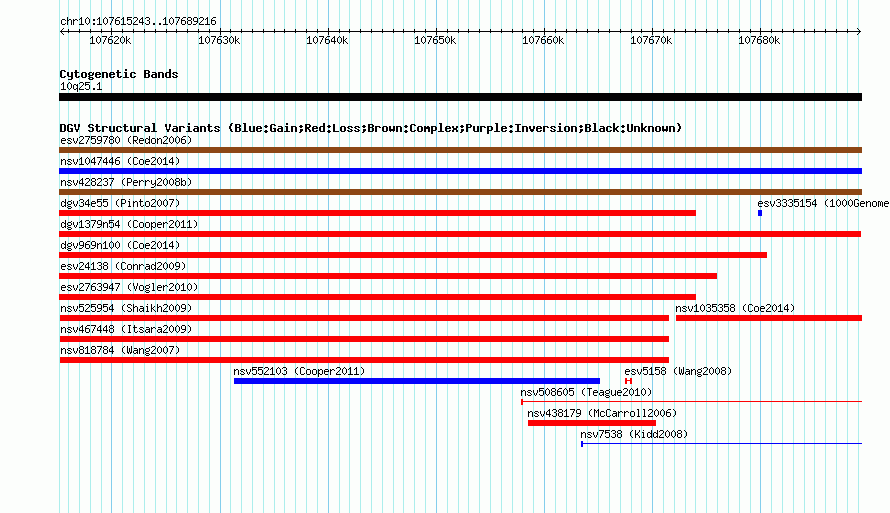The height and width of the screenshot is (513, 890).
Task: Open nsv7538 (Kidd2008) label
Action: (634, 434)
